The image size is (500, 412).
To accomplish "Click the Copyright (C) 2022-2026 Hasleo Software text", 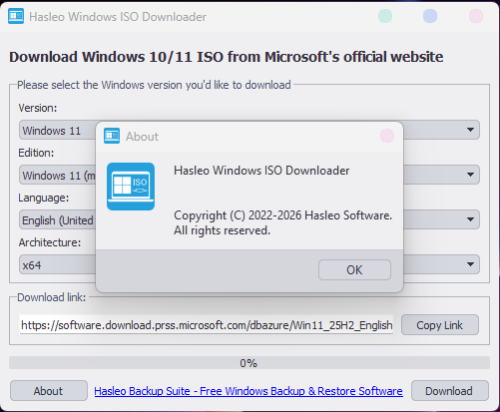I will tap(283, 216).
